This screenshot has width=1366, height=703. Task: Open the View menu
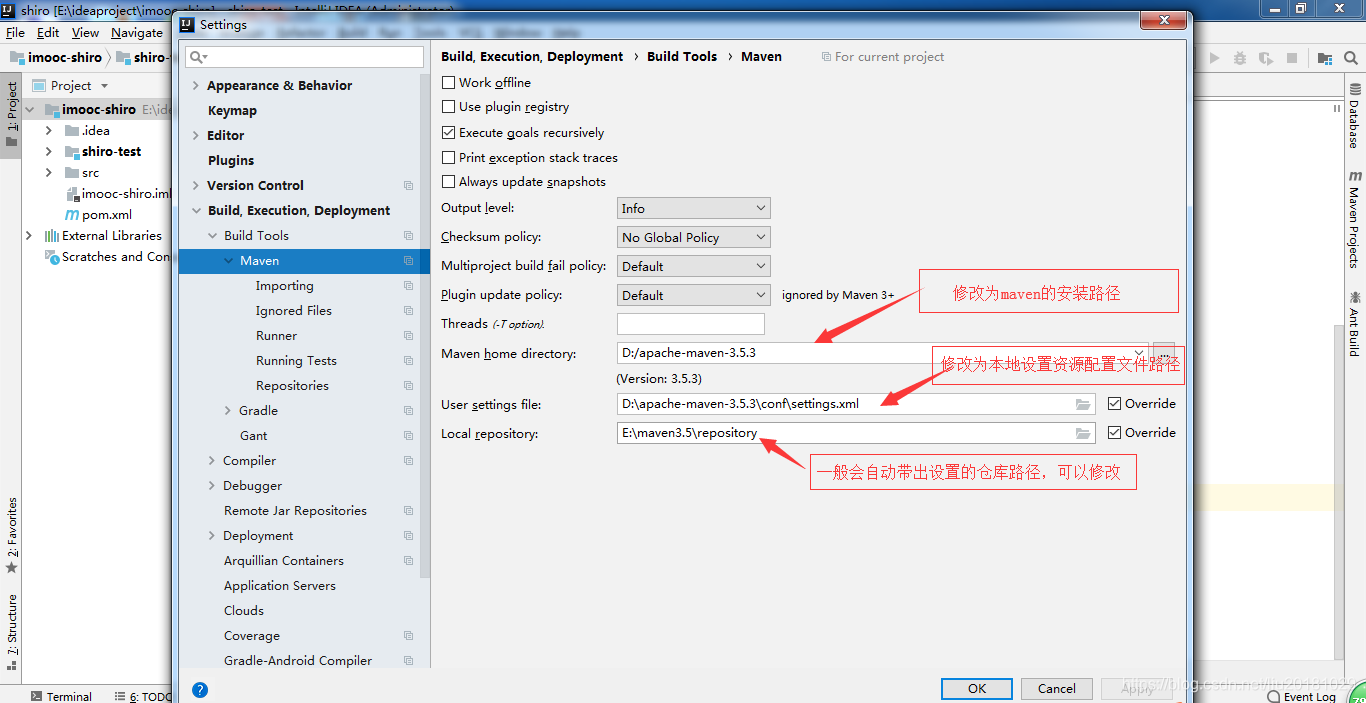[85, 33]
